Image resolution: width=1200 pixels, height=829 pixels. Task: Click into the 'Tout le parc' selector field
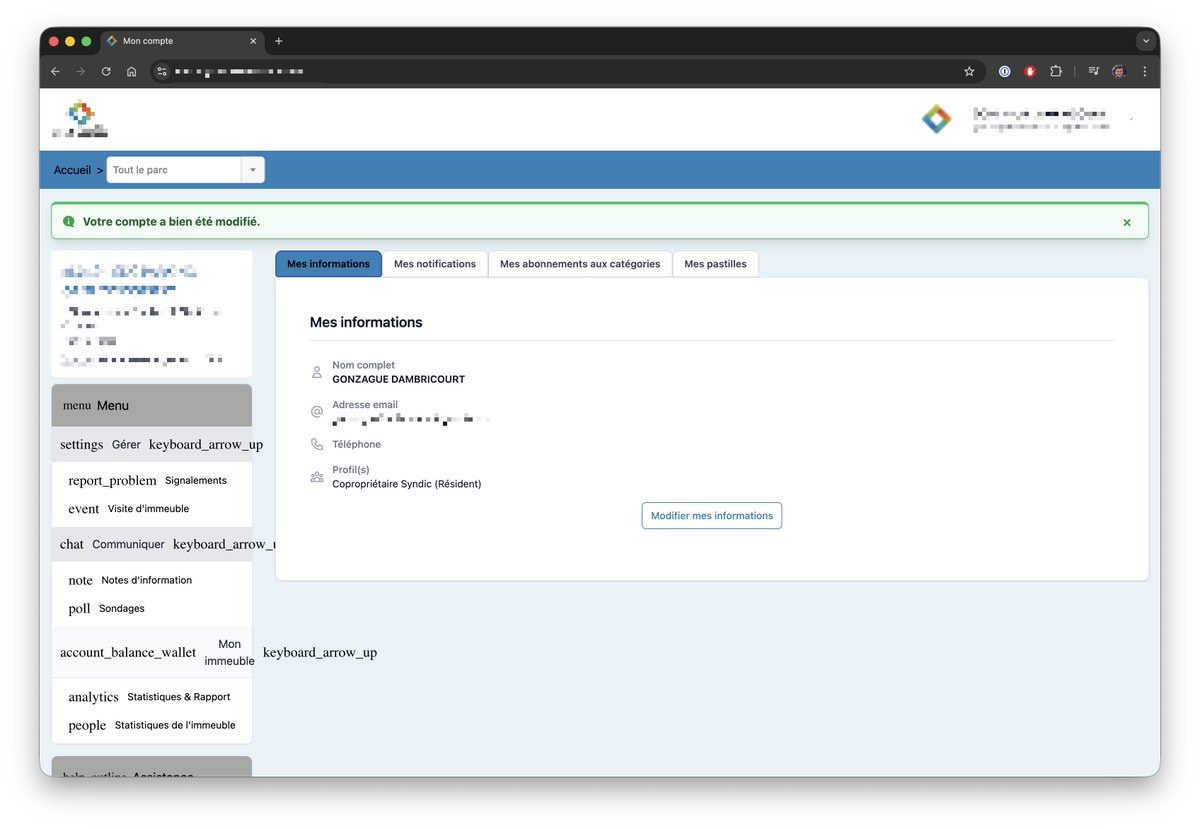[174, 170]
